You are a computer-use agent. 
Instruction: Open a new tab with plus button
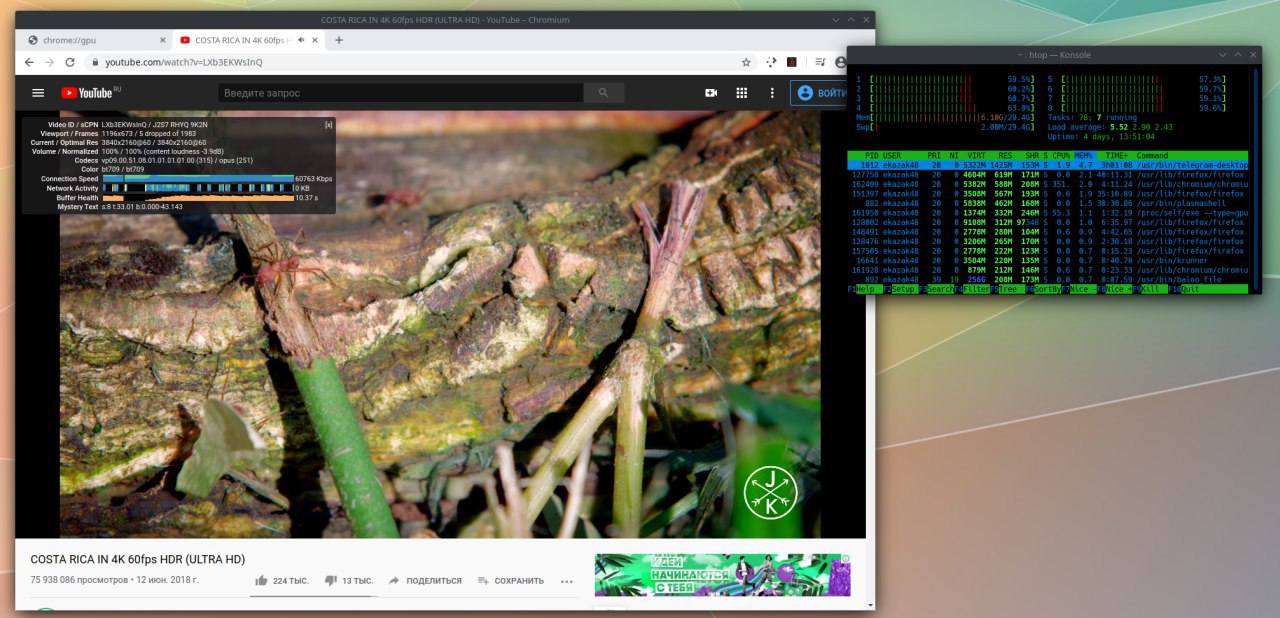click(339, 40)
